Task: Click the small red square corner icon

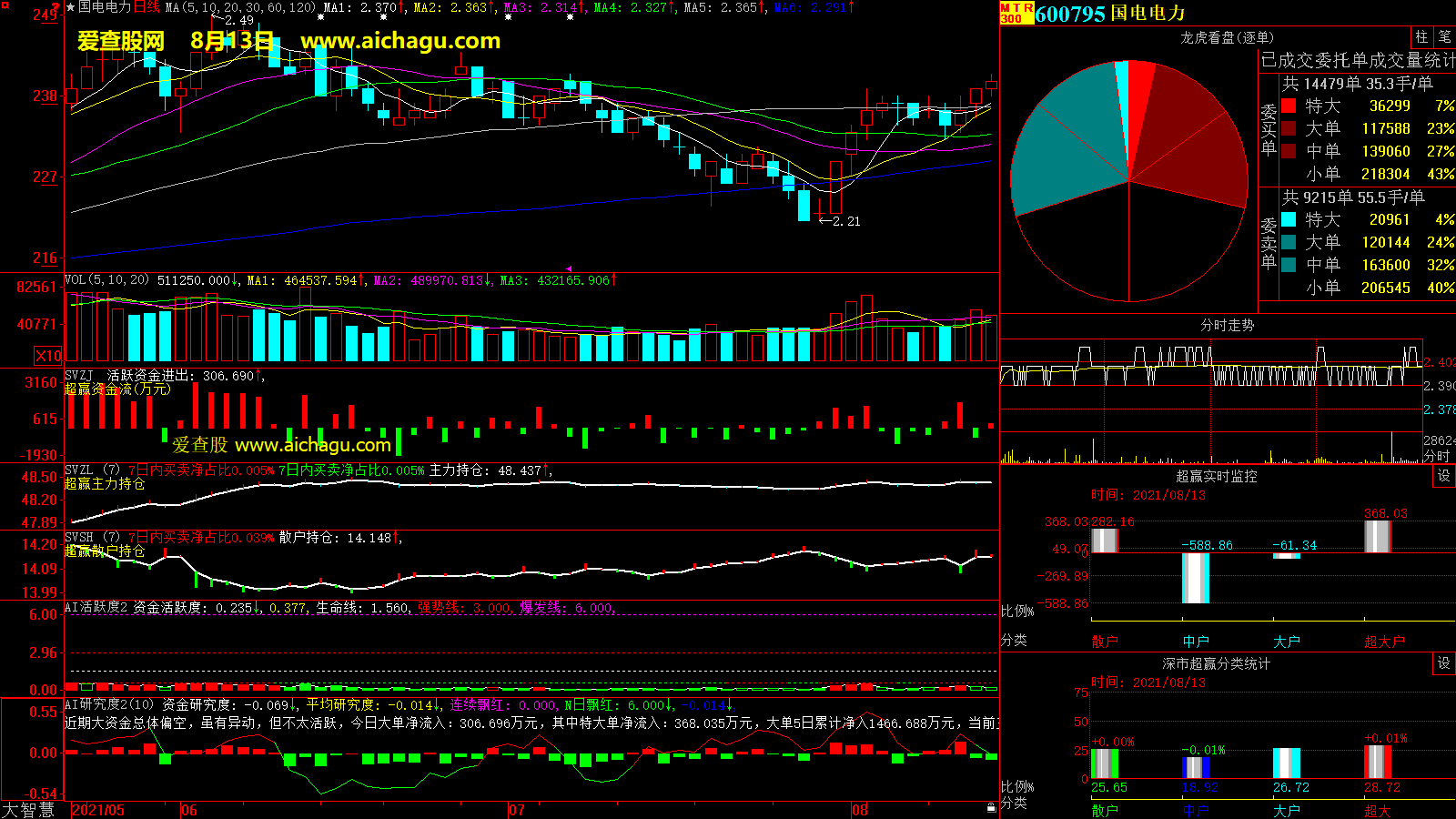Action: (5, 5)
